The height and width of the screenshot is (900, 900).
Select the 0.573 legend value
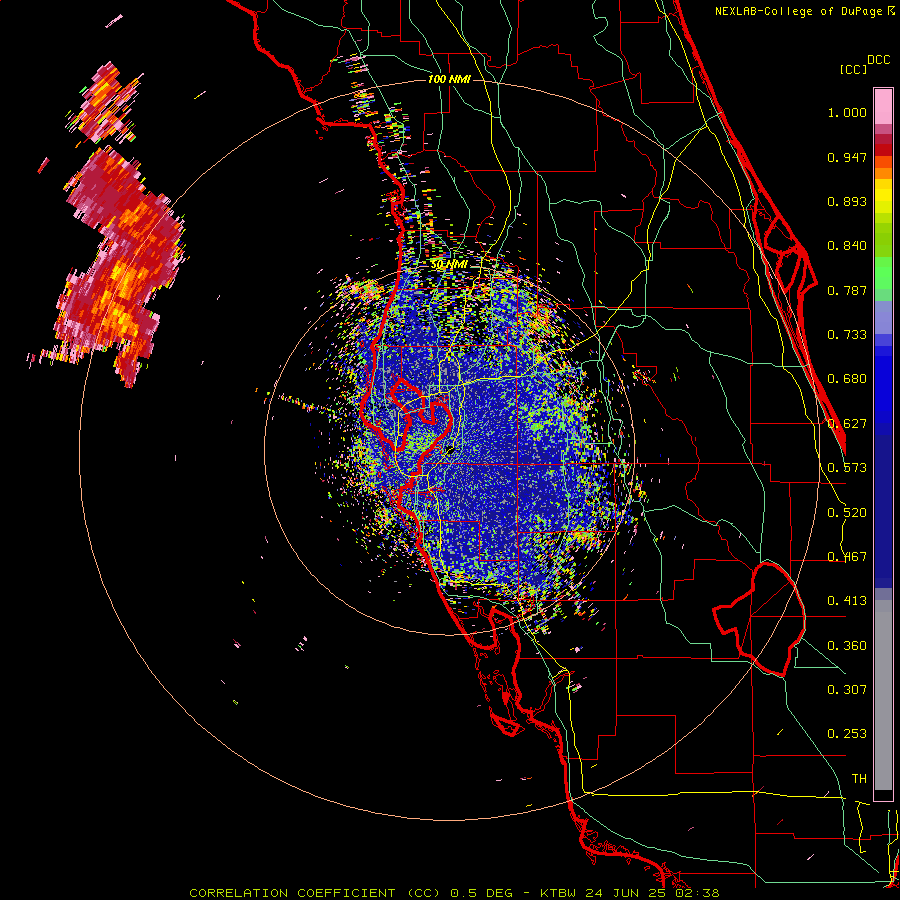coord(847,468)
